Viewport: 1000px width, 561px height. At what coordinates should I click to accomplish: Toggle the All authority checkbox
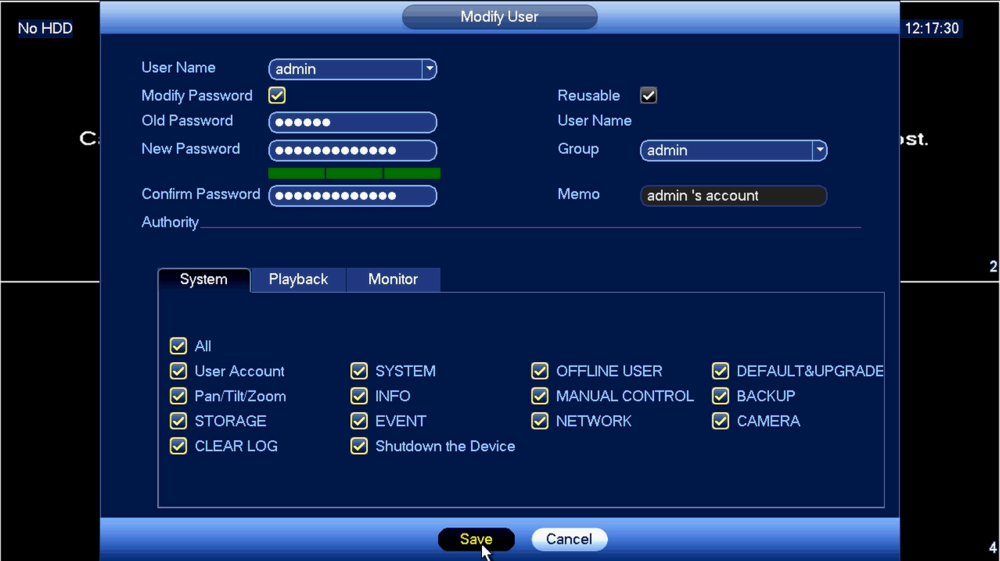(179, 346)
